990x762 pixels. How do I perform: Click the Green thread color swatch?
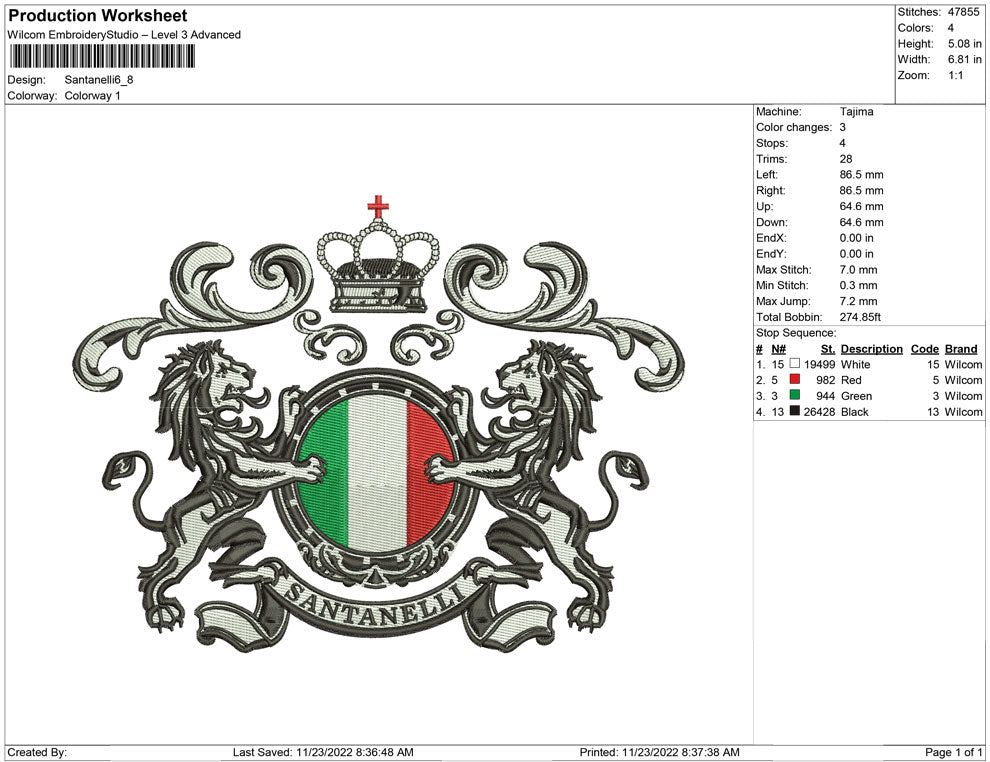795,395
